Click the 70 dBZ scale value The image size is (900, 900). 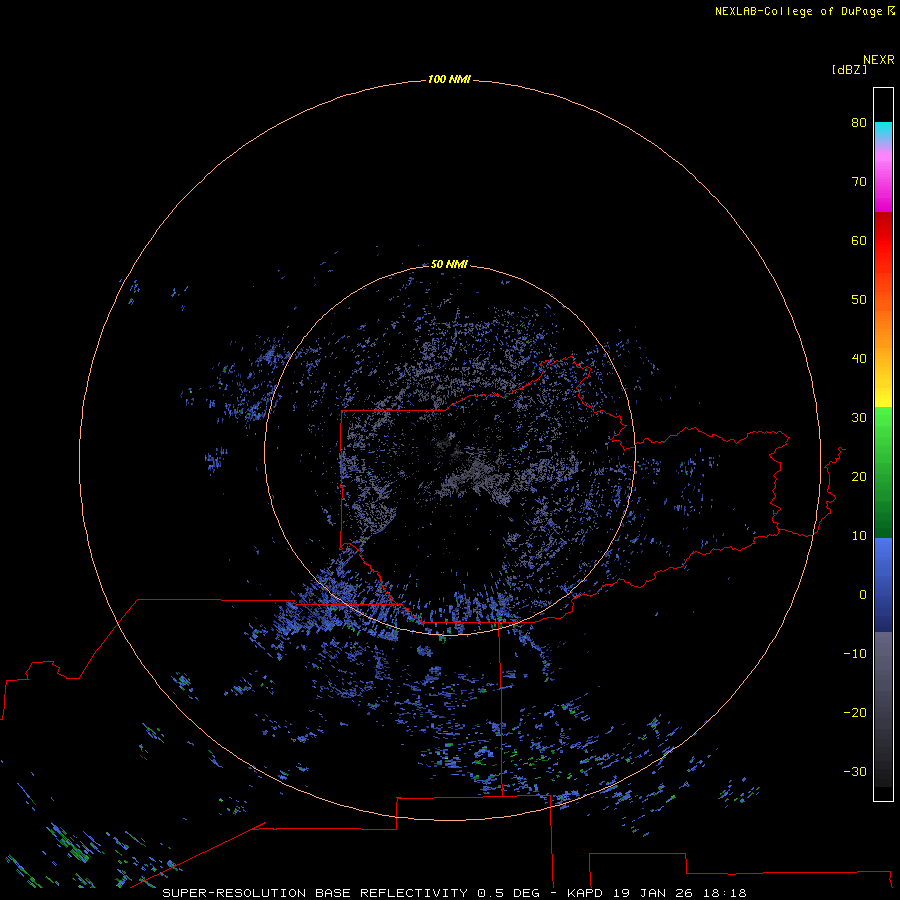[x=859, y=181]
